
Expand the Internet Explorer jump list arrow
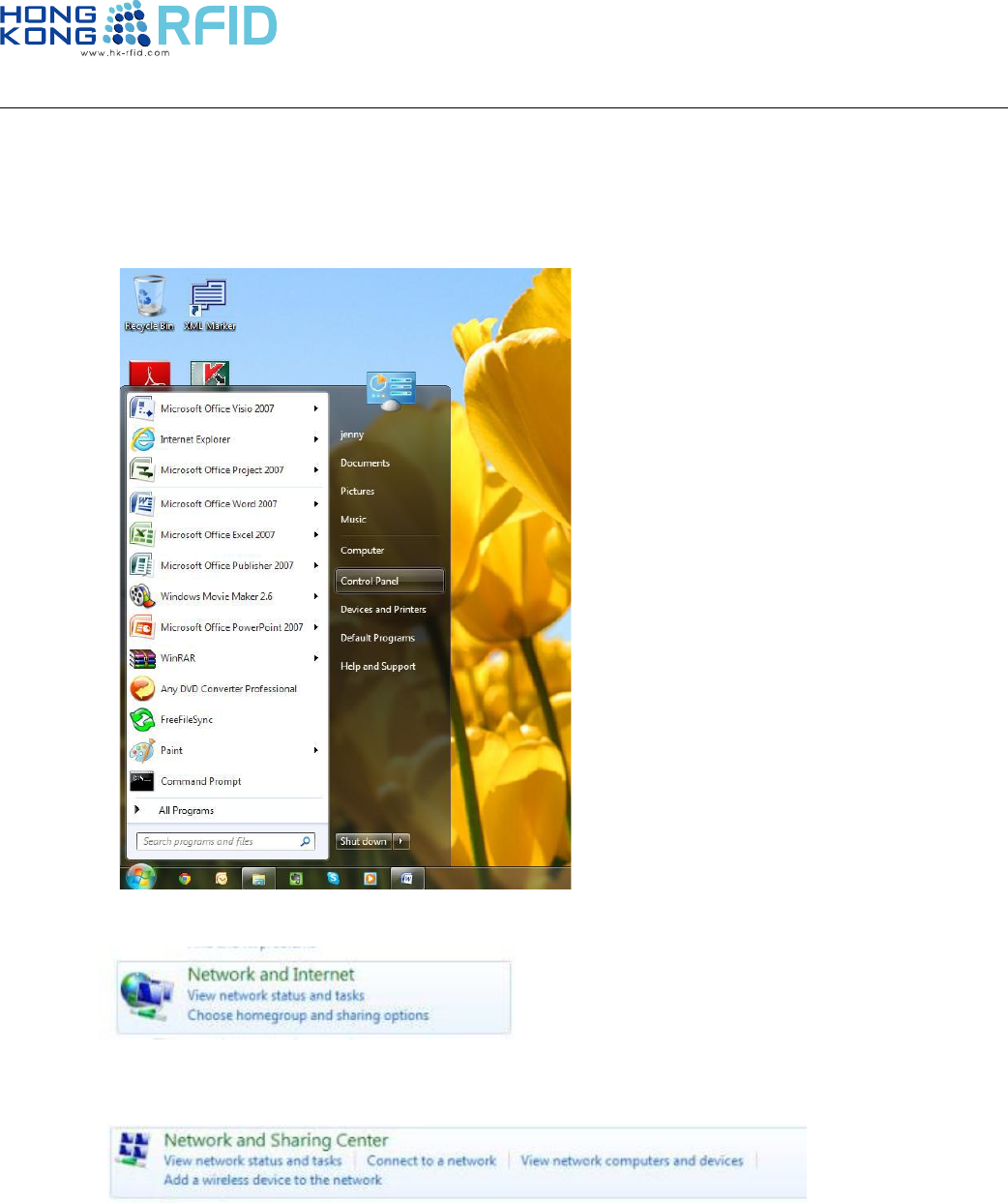(316, 439)
